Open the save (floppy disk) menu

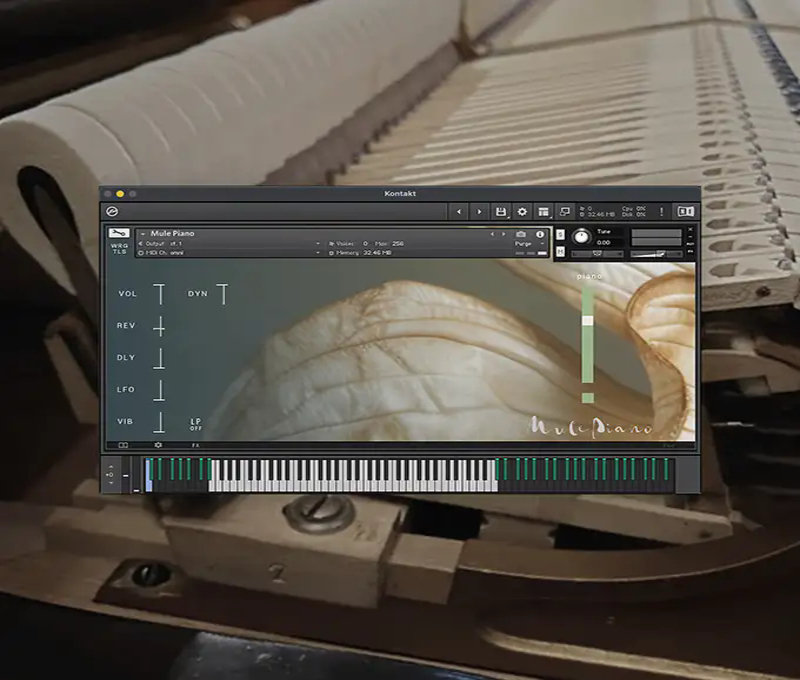(x=501, y=212)
